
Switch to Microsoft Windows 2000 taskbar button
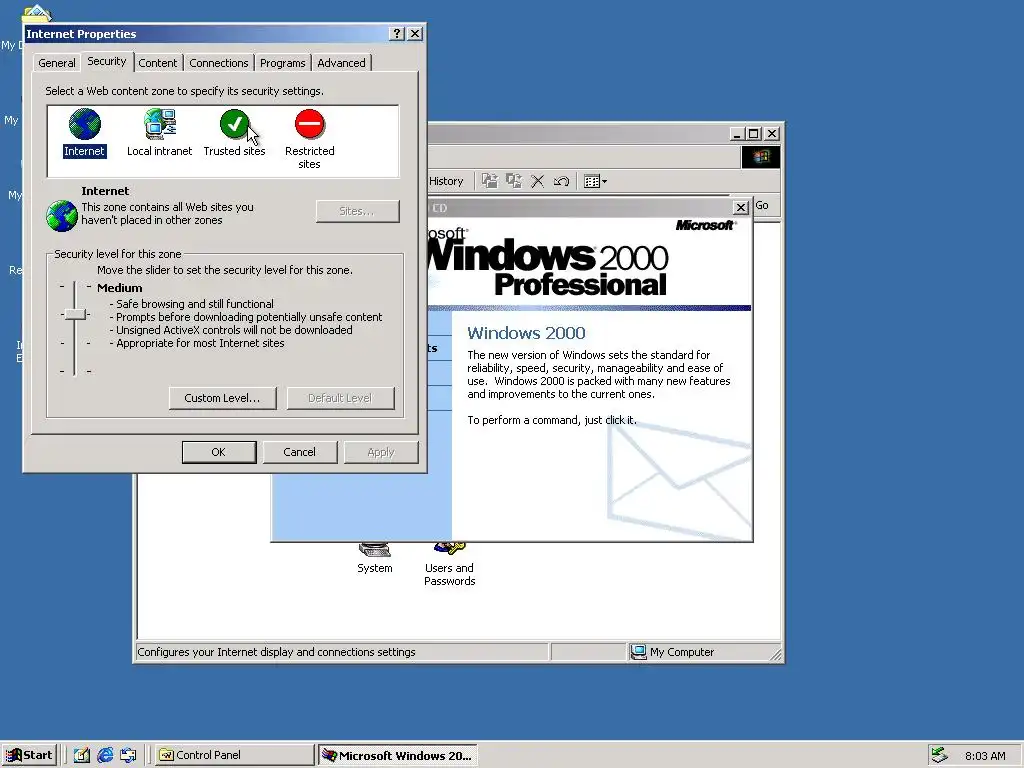coord(398,756)
